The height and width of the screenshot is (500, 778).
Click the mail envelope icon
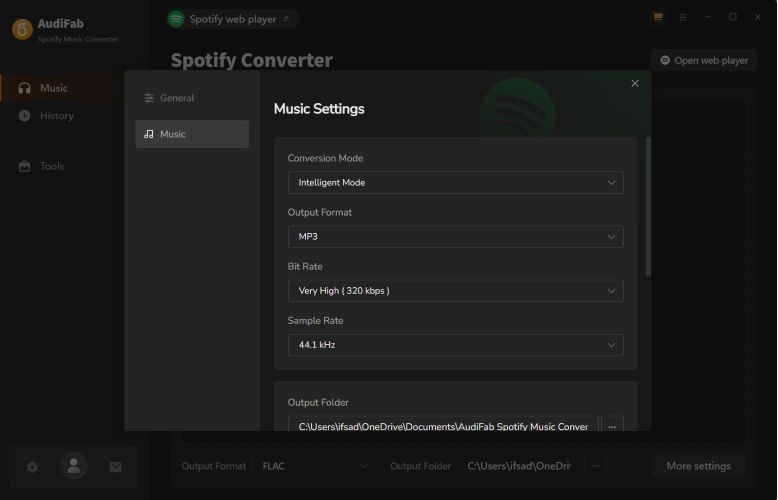[115, 467]
